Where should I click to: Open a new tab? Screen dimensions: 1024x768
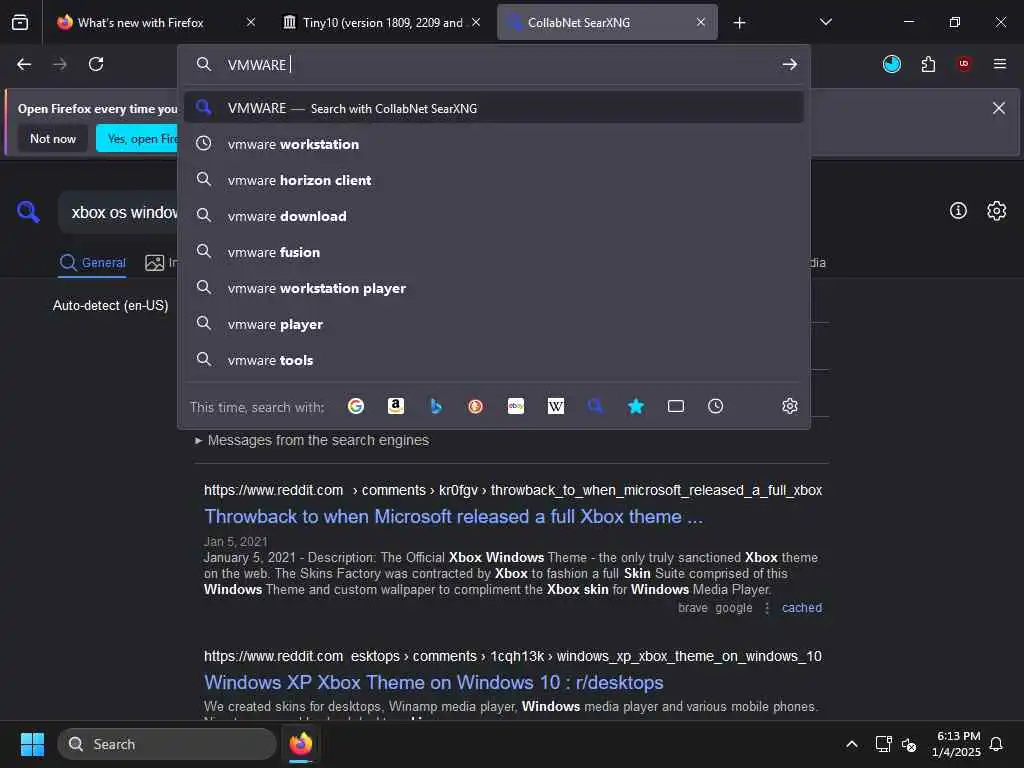pos(739,23)
